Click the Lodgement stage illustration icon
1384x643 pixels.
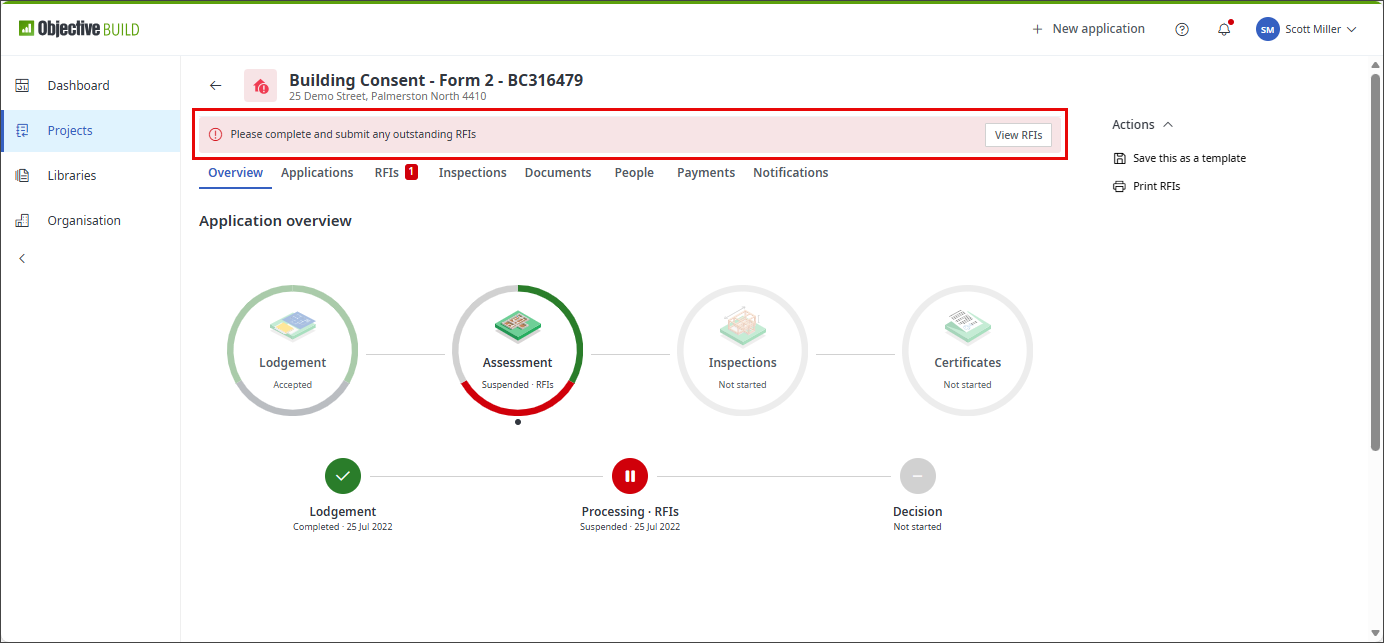click(x=293, y=325)
